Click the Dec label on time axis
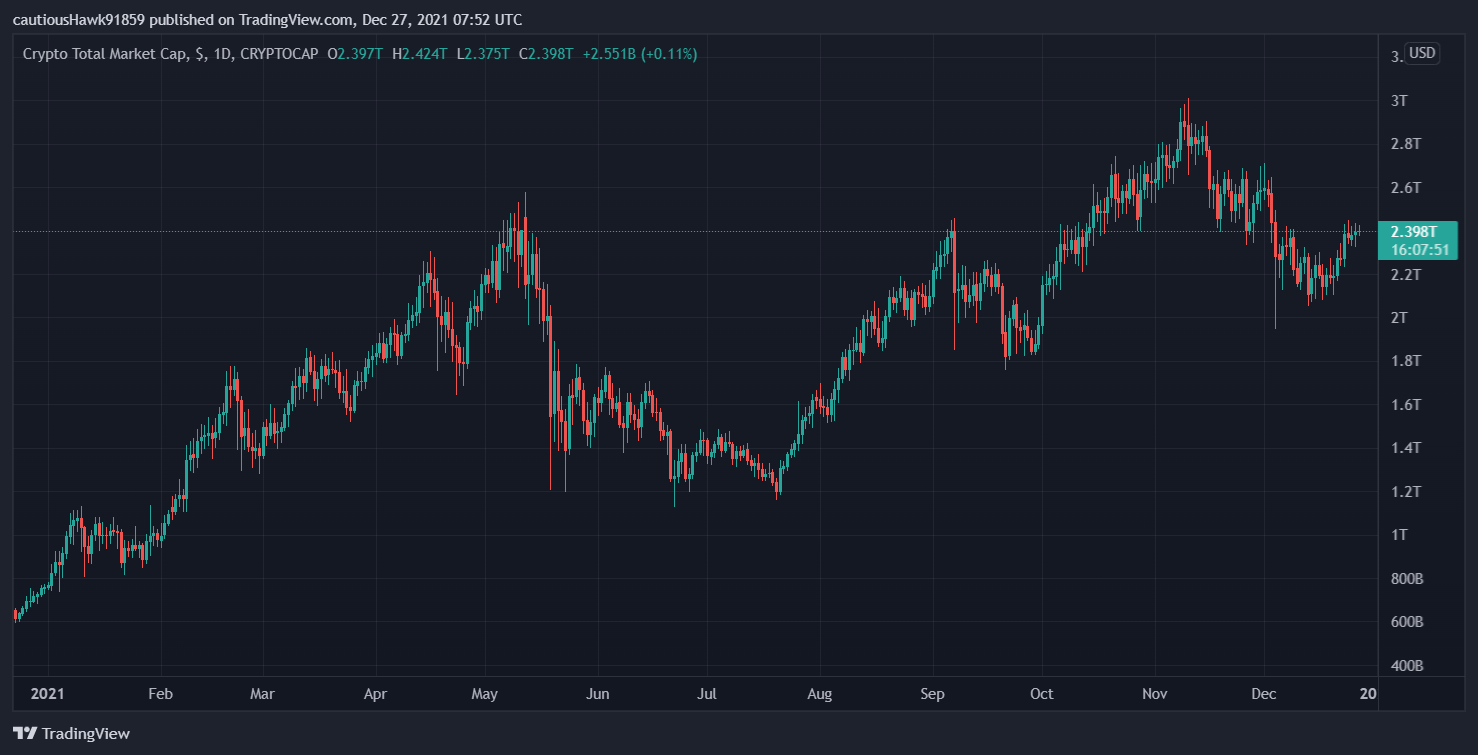1478x755 pixels. pyautogui.click(x=1264, y=693)
